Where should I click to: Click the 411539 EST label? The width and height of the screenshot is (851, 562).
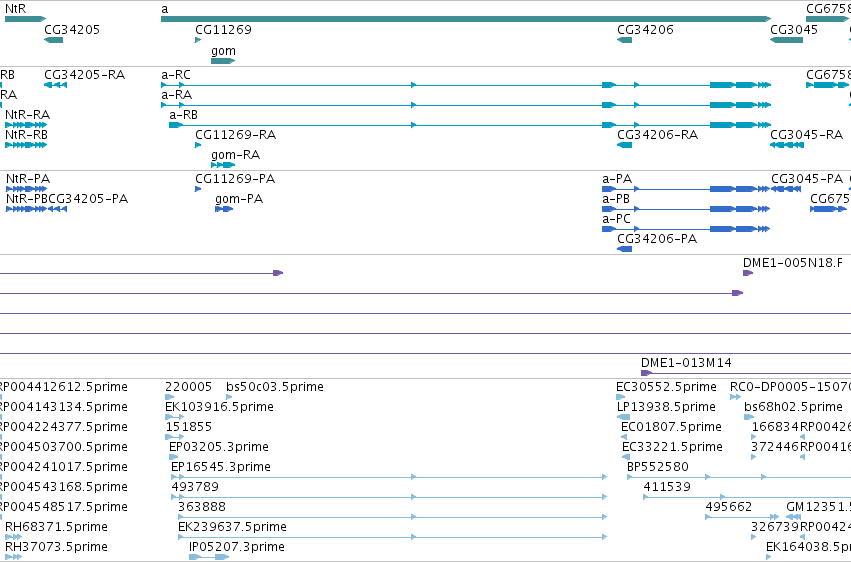667,487
